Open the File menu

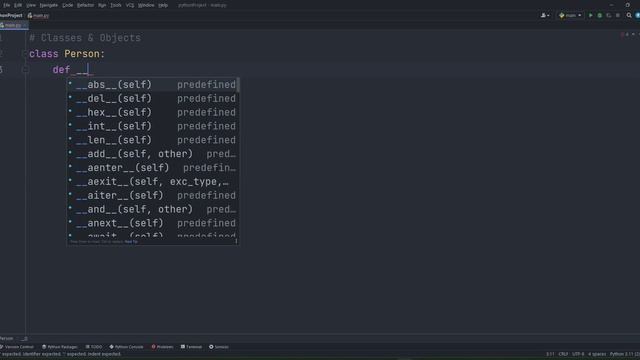(x=7, y=5)
